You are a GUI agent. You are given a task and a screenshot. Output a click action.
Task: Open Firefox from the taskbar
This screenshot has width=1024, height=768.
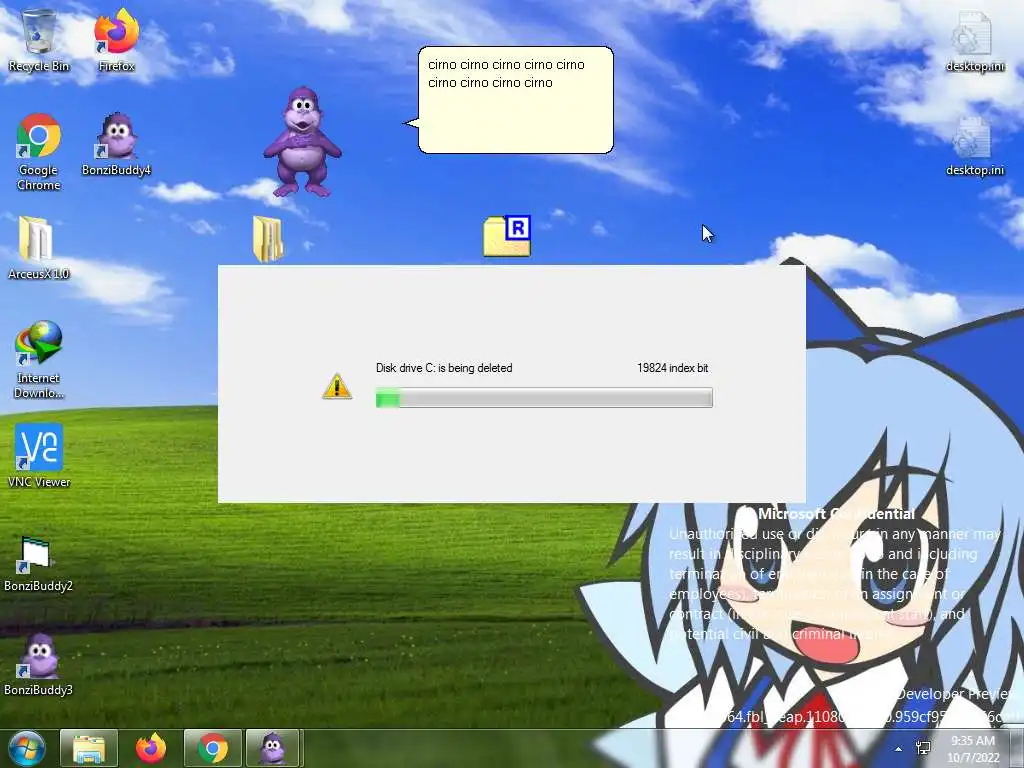coord(151,748)
